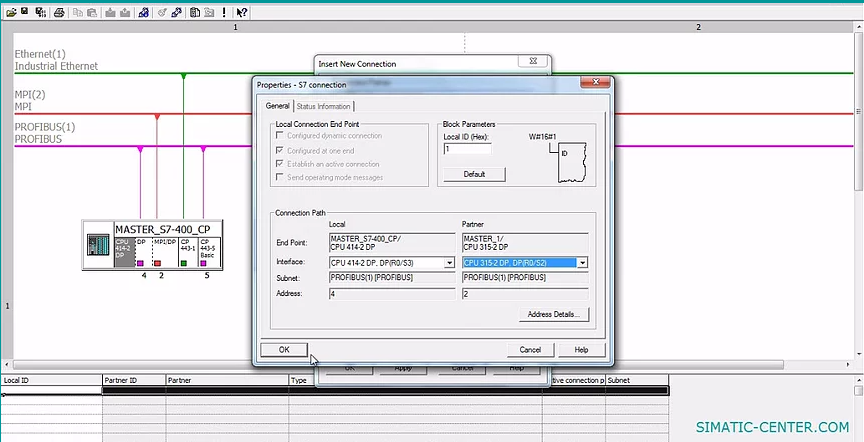The image size is (864, 442).
Task: Click the Save toolbar icon
Action: [x=25, y=12]
